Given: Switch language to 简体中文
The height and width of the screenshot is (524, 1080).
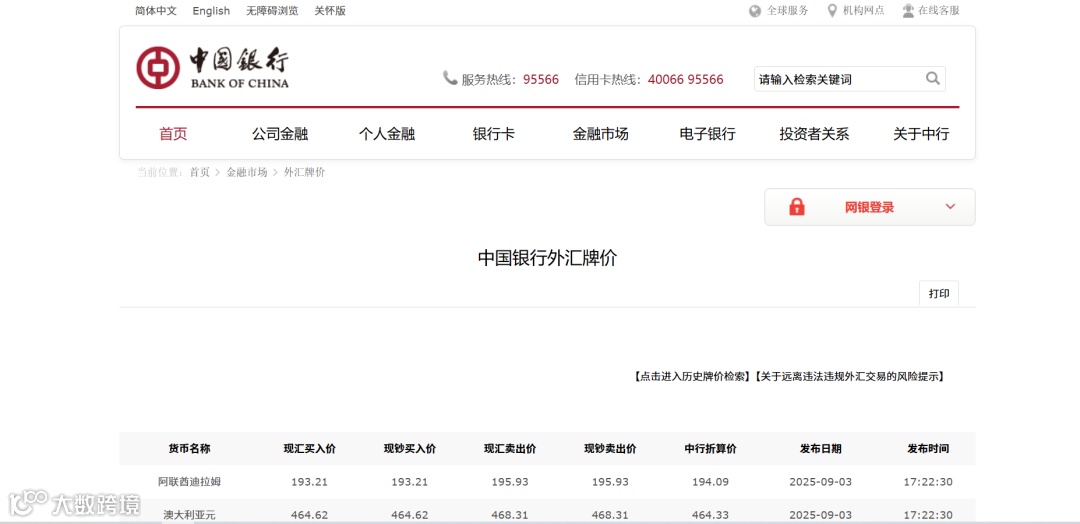Looking at the screenshot, I should click(156, 11).
